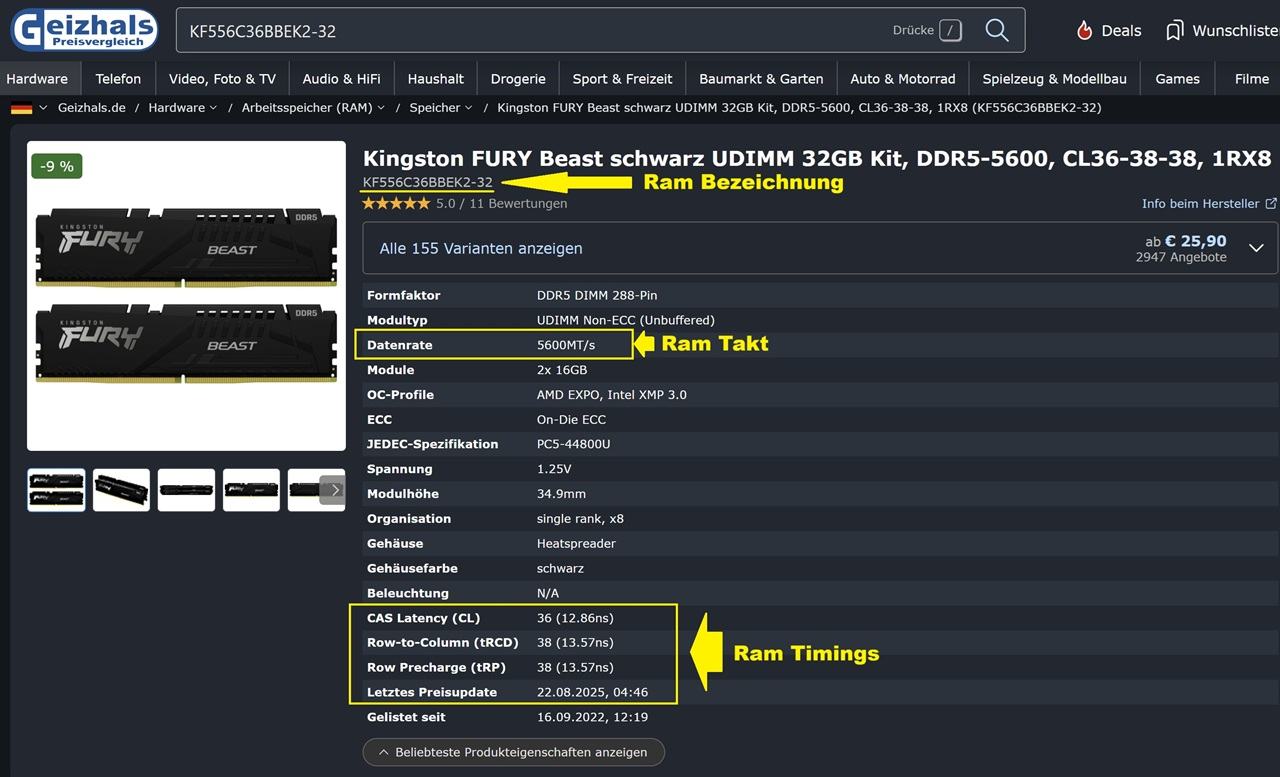Click the Wunschliste bookmark icon

coord(1175,31)
